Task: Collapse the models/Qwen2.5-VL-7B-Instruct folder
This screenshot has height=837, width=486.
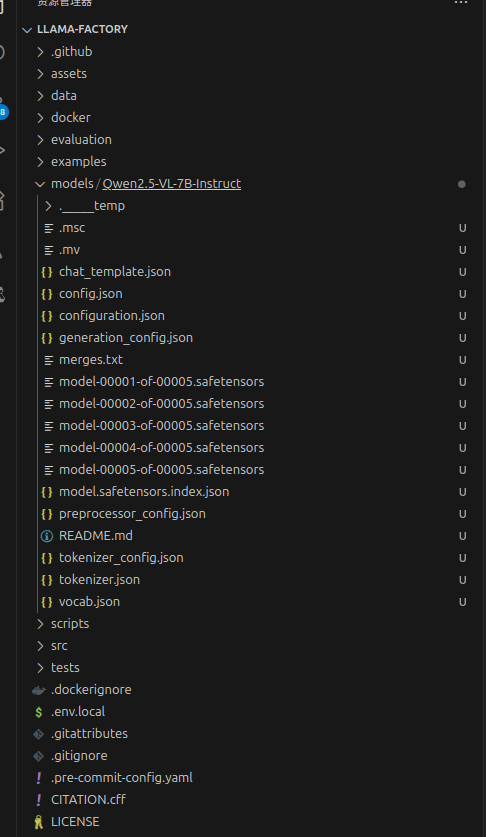Action: point(40,184)
